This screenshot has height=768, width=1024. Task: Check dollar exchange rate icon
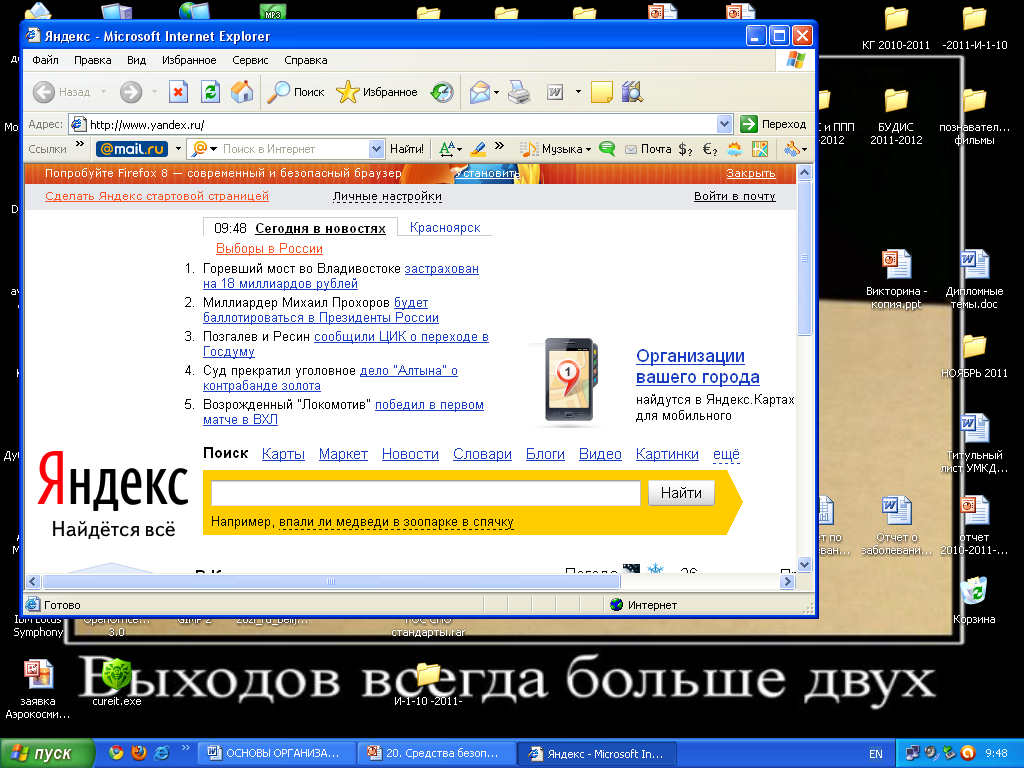click(685, 150)
